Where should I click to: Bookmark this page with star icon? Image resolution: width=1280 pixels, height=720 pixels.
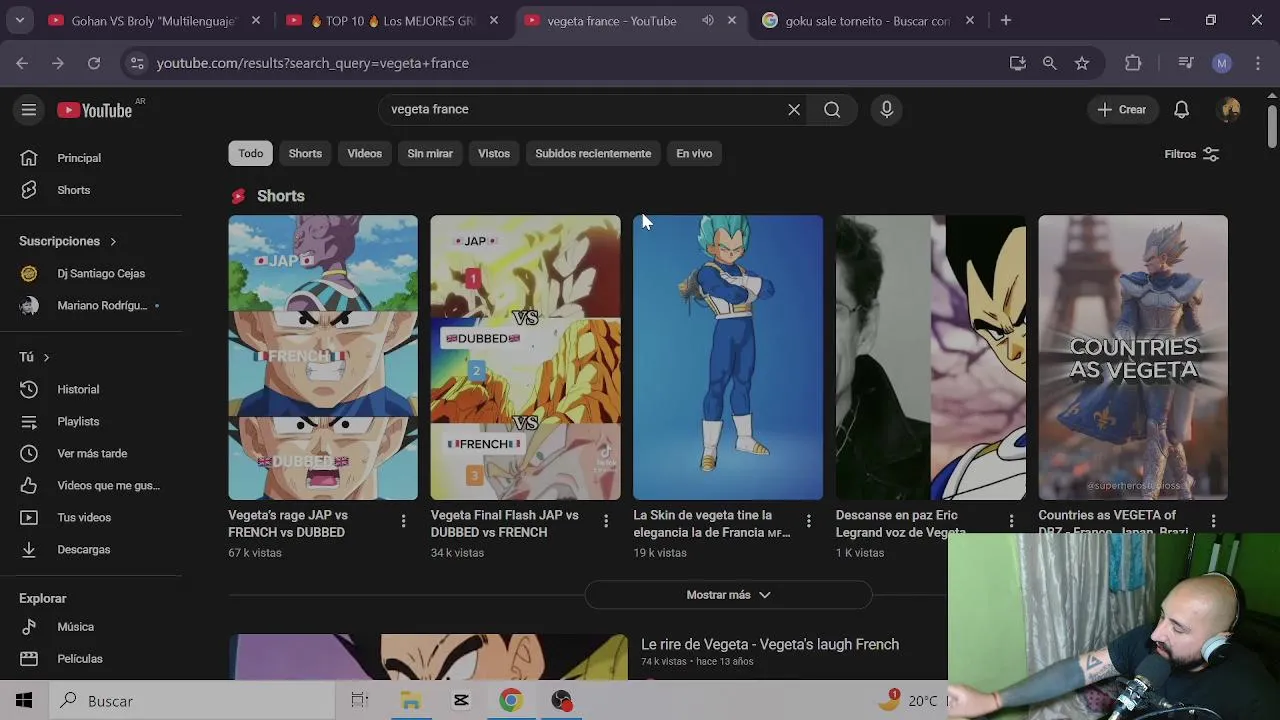point(1082,63)
